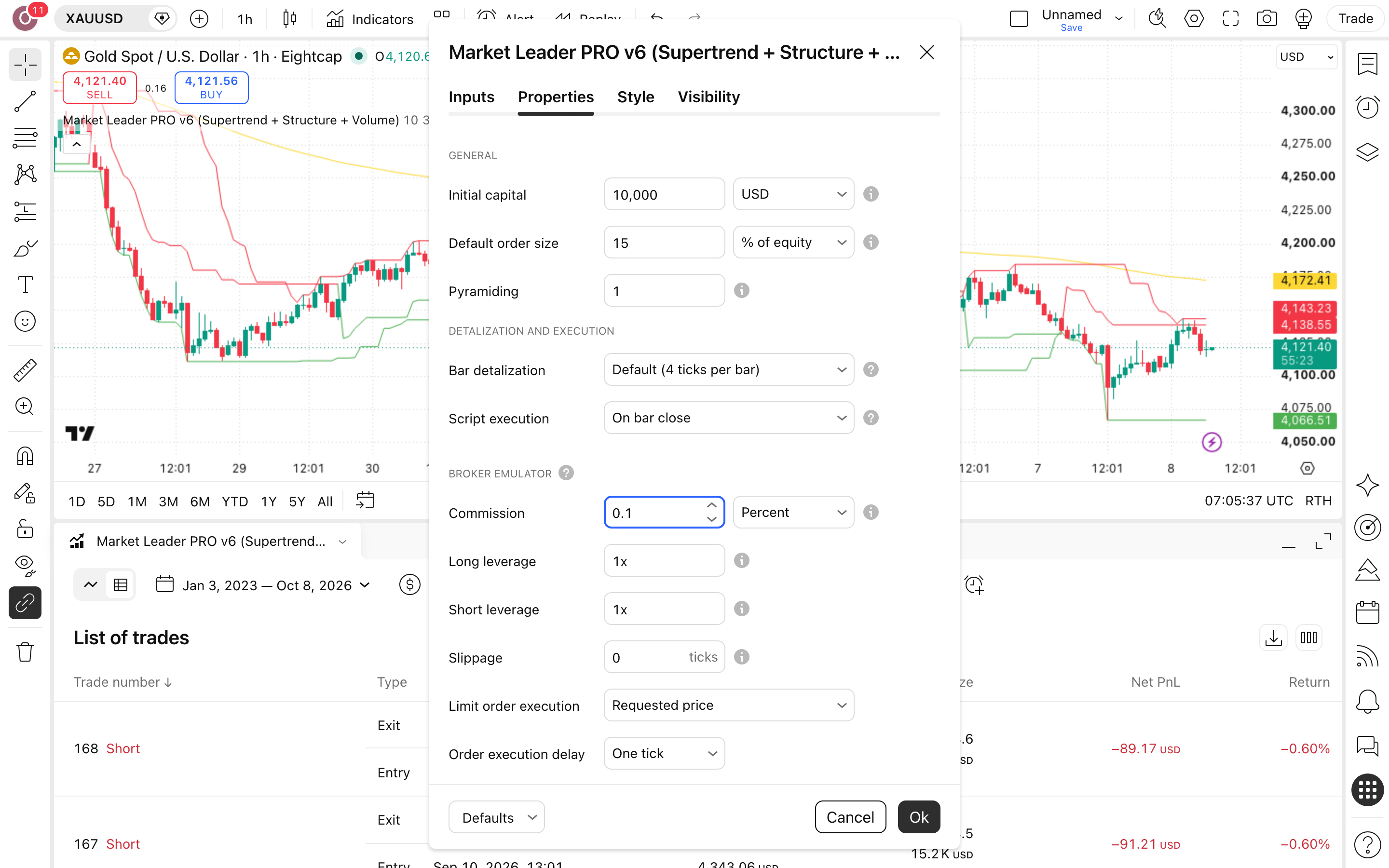The image size is (1389, 868).
Task: Switch to the Inputs tab
Action: point(471,97)
